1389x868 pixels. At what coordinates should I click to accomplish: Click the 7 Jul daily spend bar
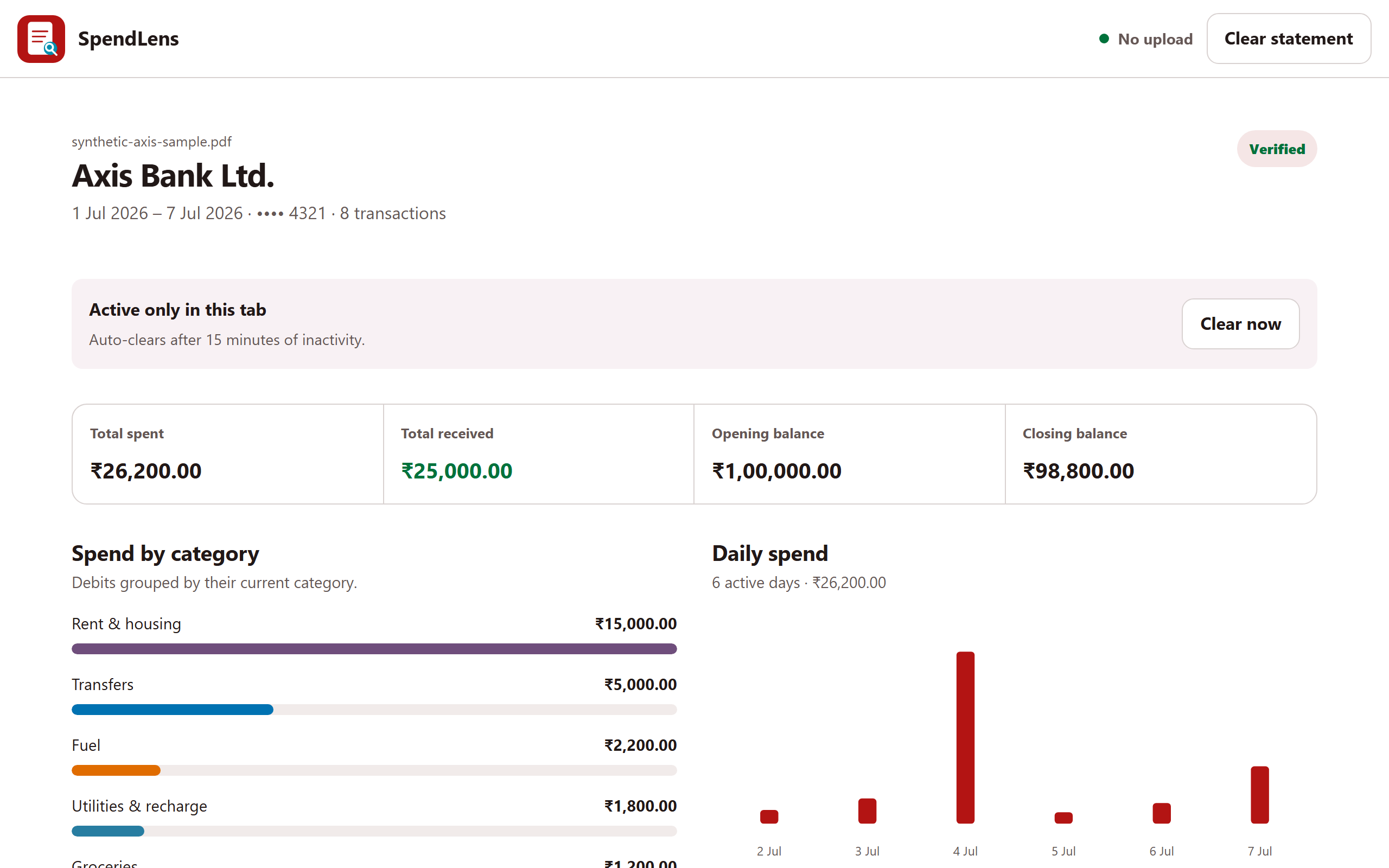1260,795
